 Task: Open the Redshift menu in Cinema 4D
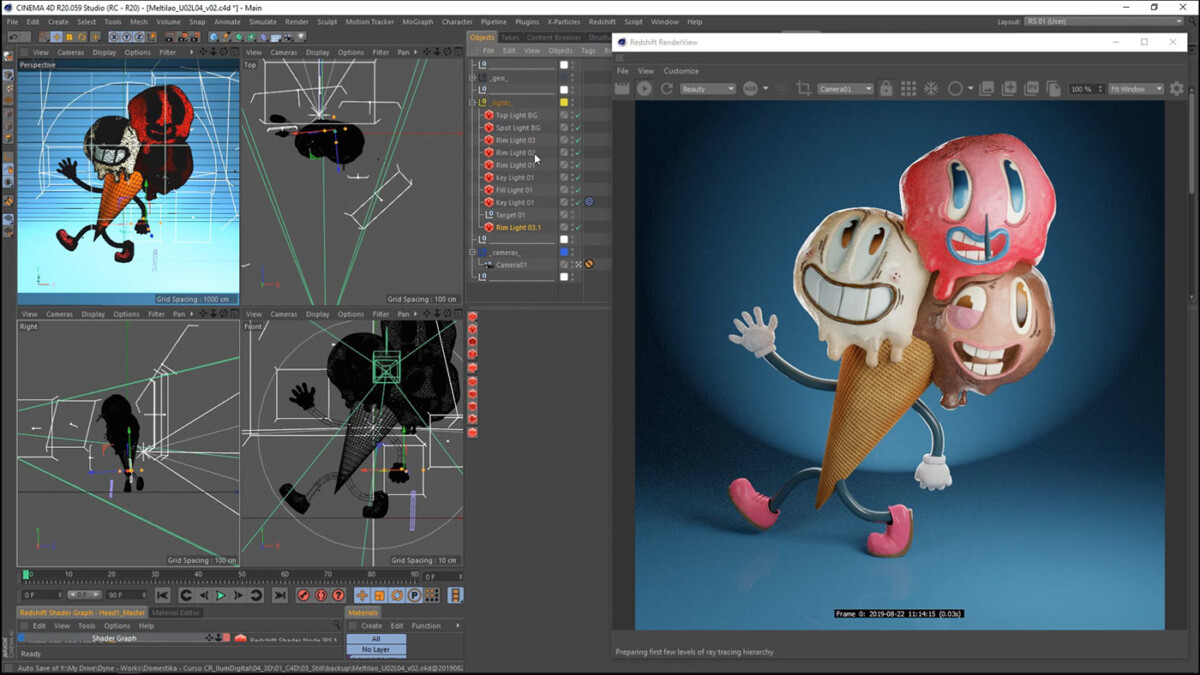click(x=602, y=20)
